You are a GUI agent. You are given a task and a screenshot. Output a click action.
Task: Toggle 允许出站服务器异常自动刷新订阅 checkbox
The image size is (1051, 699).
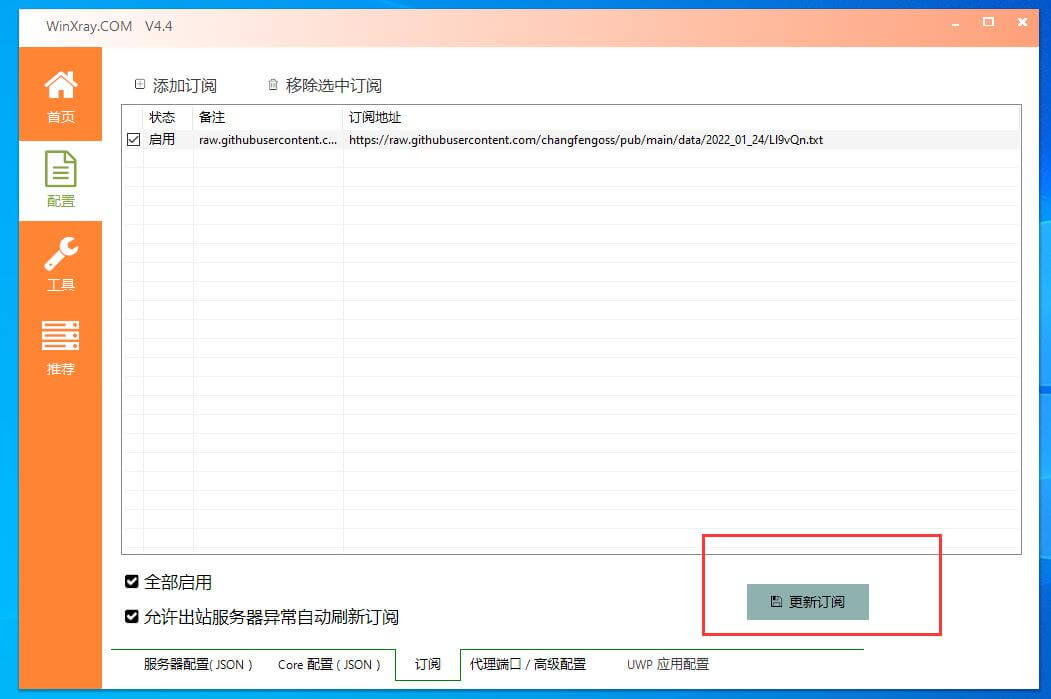point(132,617)
